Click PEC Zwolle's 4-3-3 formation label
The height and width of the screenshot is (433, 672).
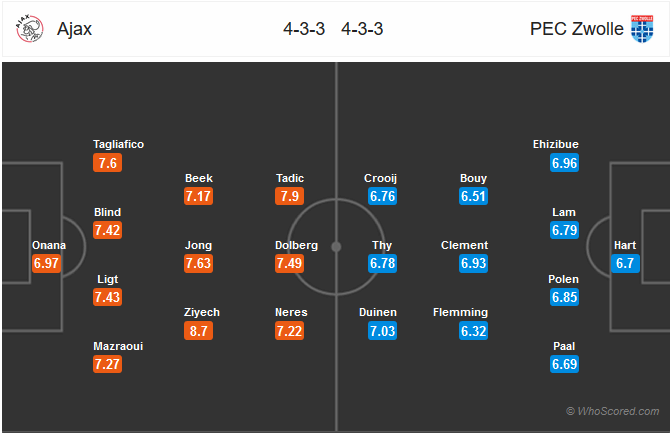tap(362, 29)
